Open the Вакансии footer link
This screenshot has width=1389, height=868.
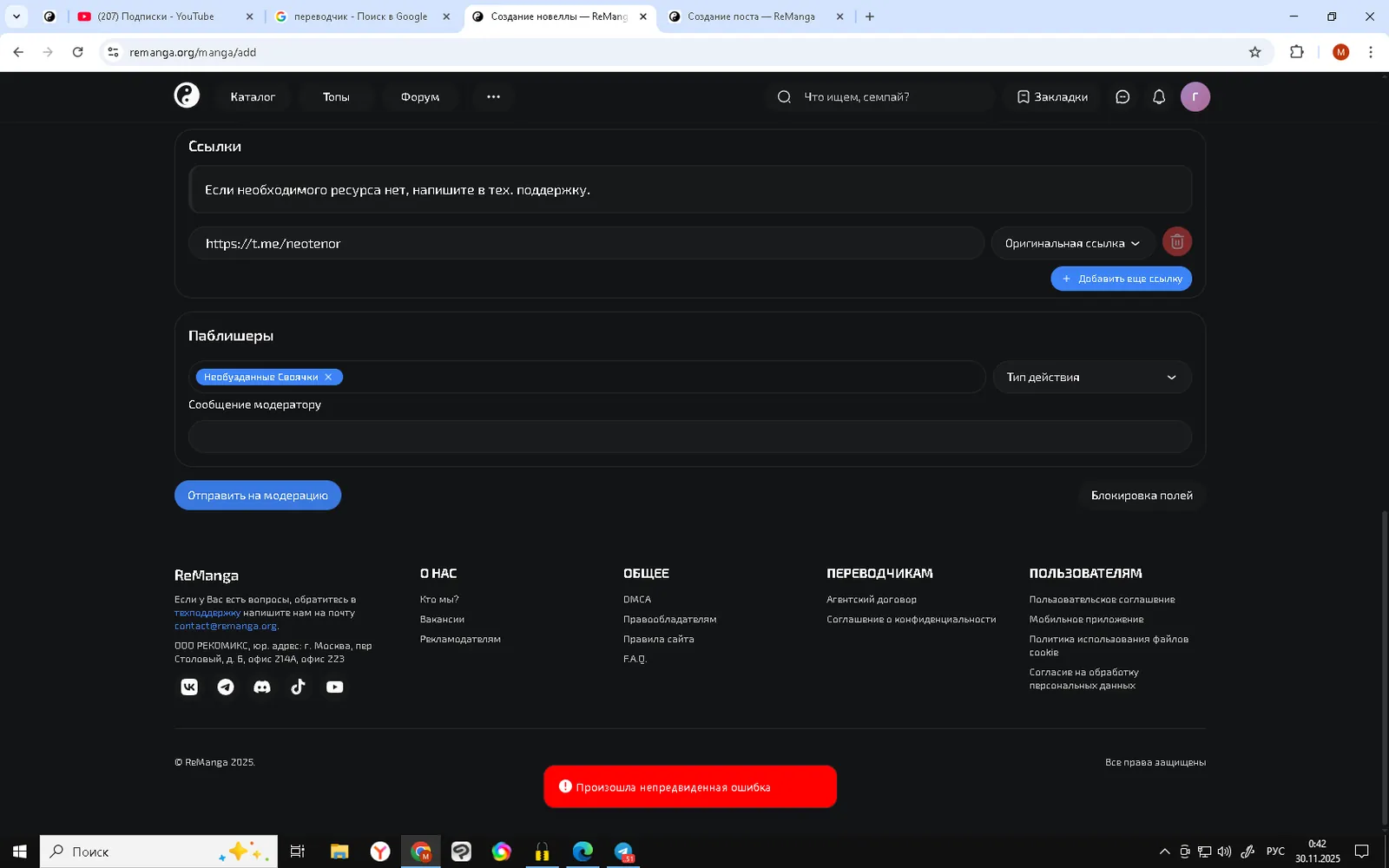click(x=442, y=620)
